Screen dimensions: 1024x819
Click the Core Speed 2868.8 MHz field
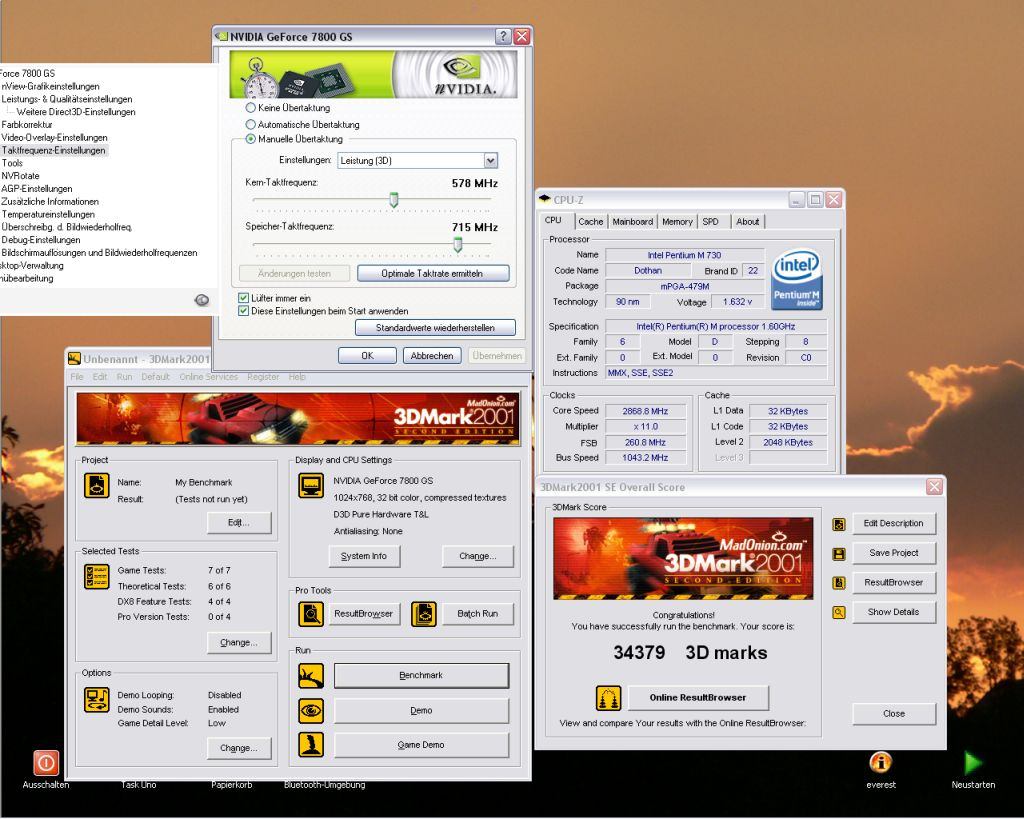(x=645, y=411)
